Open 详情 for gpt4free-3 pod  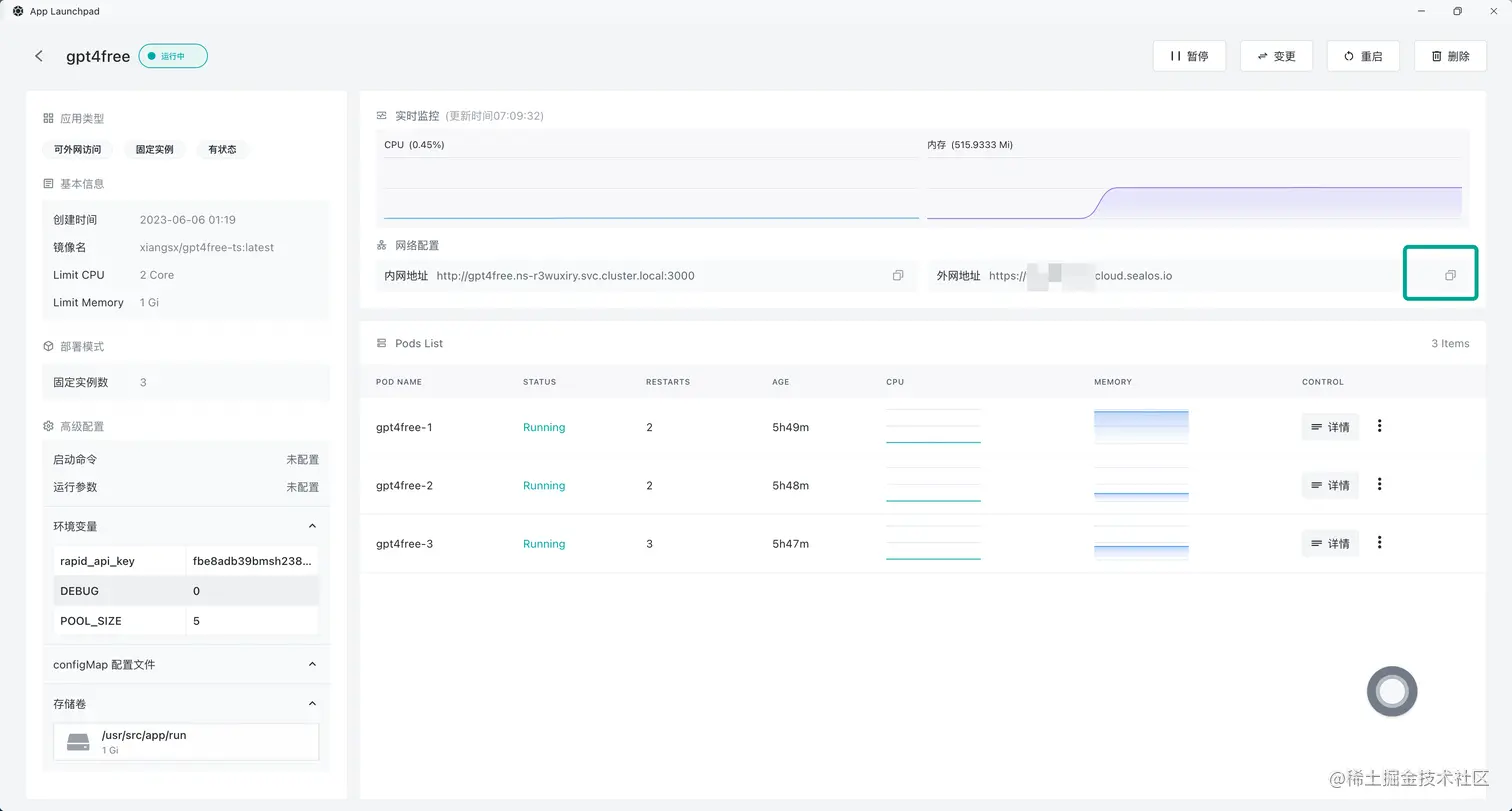point(1330,543)
